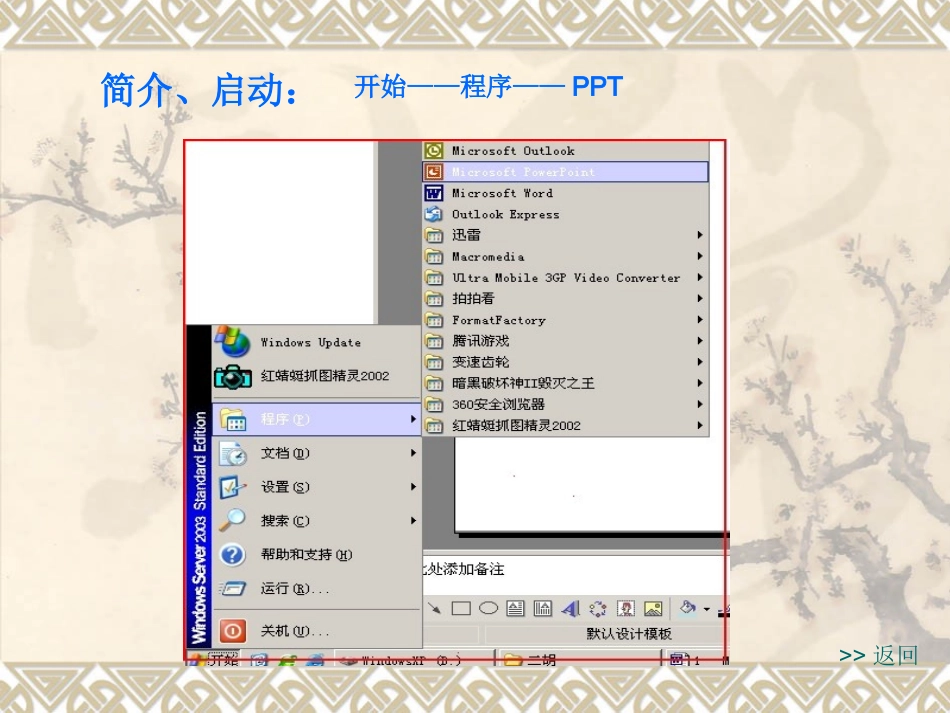
Task: Expand the 程序(P) submenu arrow
Action: (x=413, y=419)
